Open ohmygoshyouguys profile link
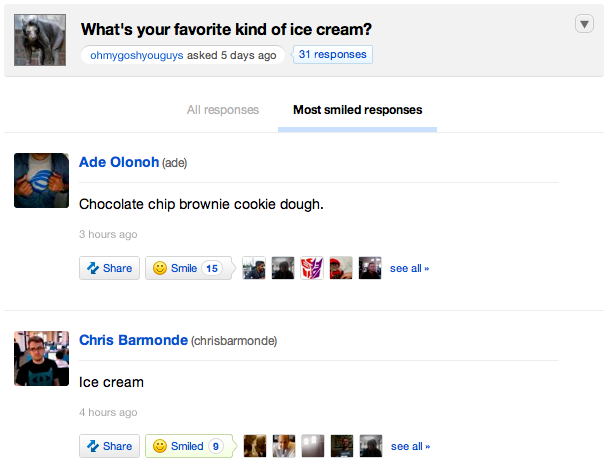The width and height of the screenshot is (611, 476). pos(137,55)
